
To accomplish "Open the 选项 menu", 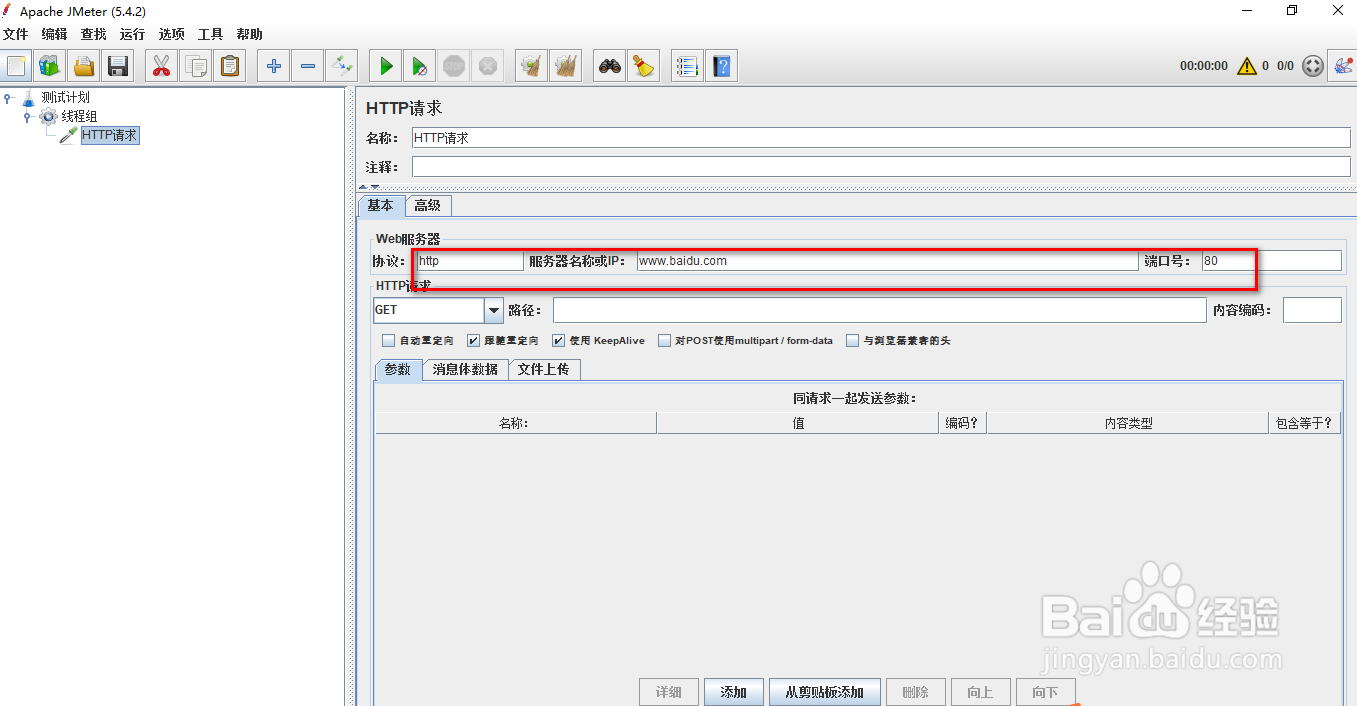I will (x=171, y=34).
